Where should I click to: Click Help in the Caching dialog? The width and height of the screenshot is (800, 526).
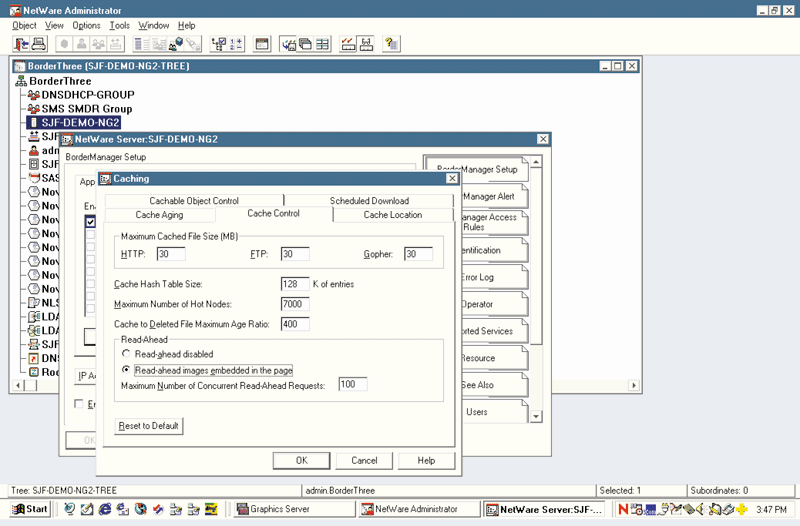[426, 461]
